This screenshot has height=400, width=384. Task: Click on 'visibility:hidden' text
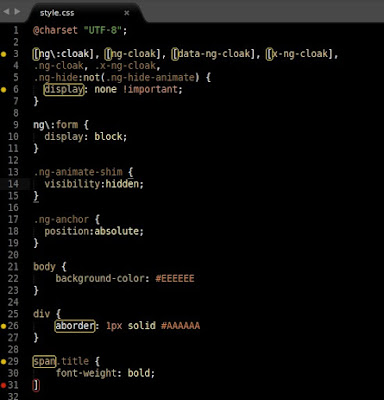(x=94, y=184)
